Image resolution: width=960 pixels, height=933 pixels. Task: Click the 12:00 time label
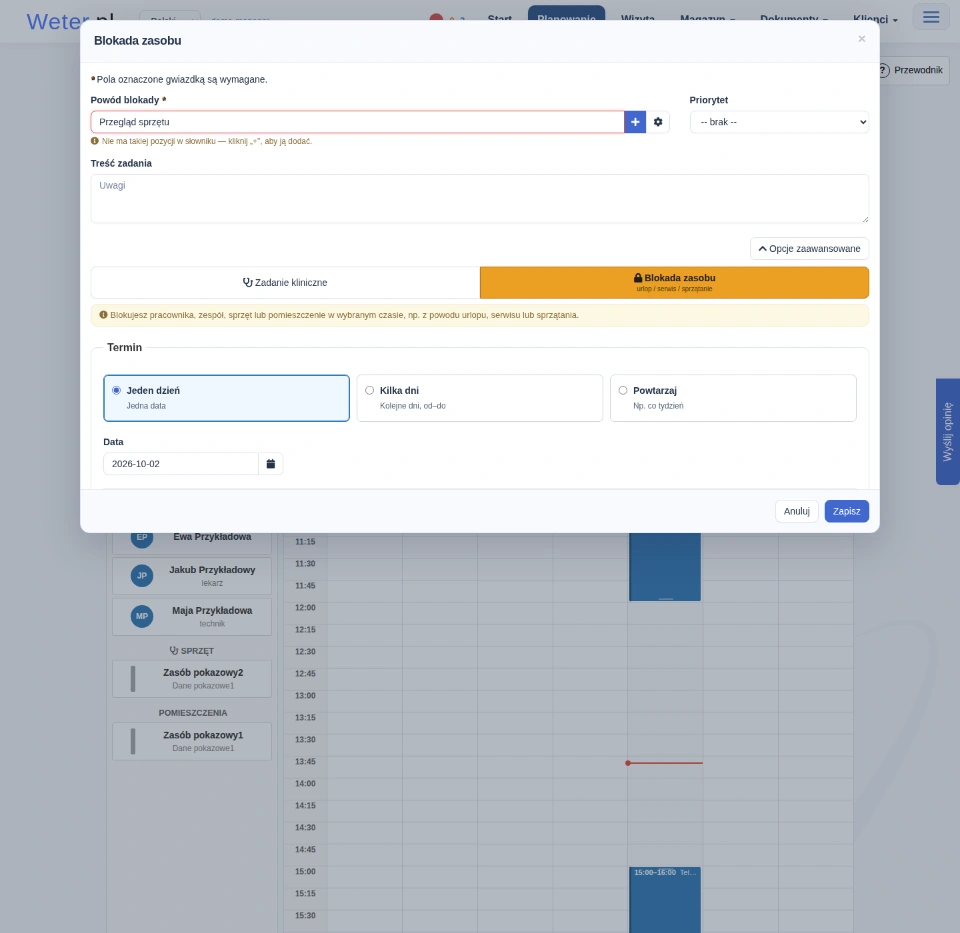(x=306, y=608)
